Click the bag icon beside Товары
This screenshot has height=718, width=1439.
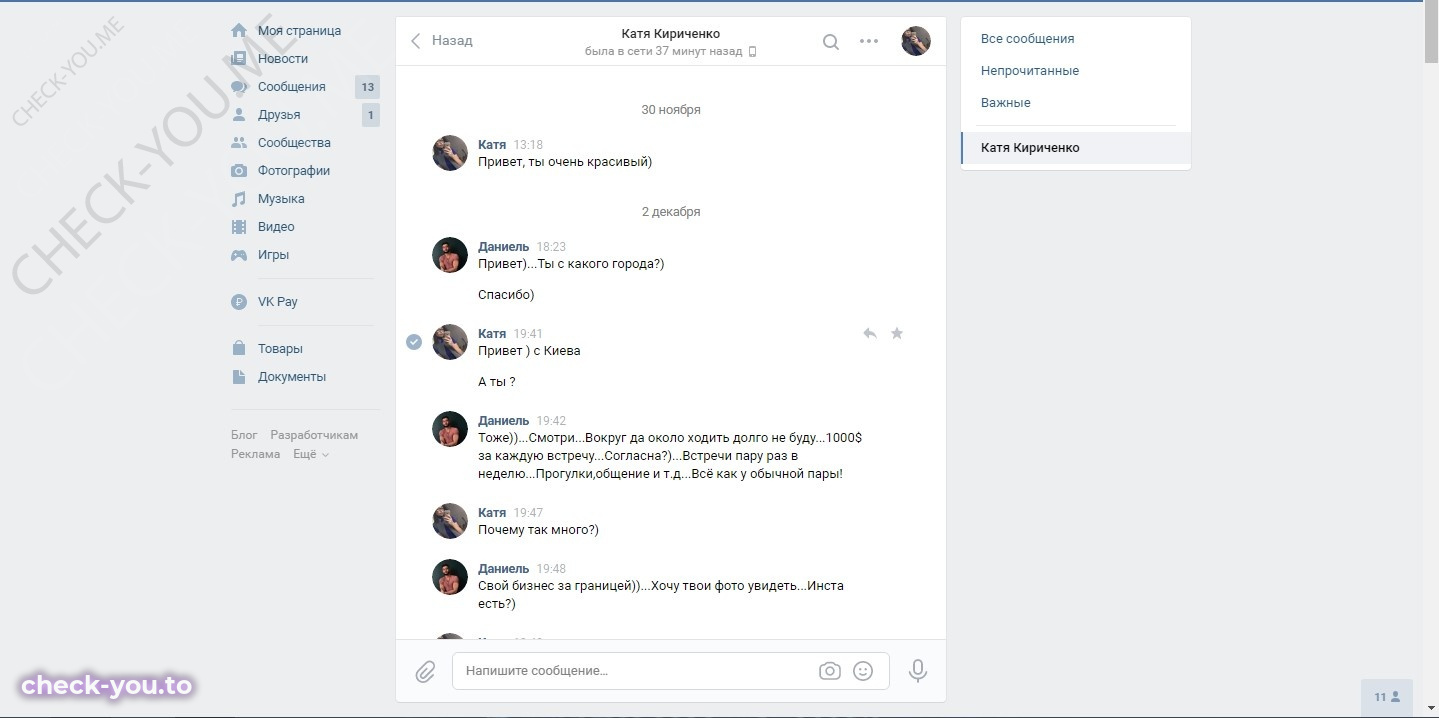[x=239, y=349]
